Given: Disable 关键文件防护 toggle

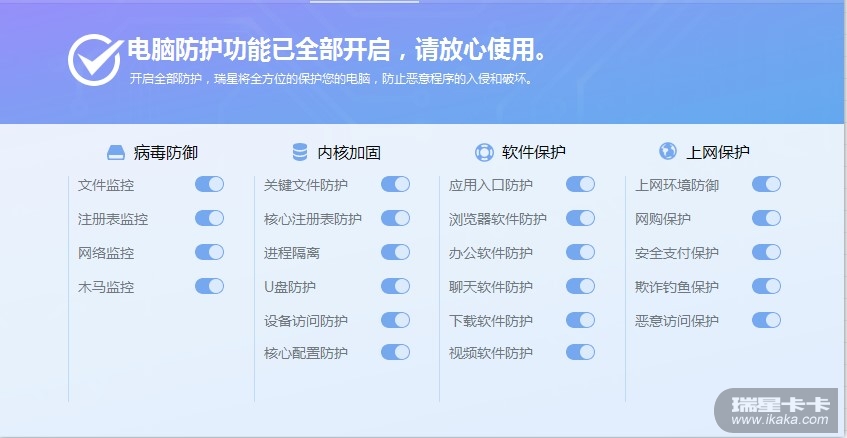Looking at the screenshot, I should point(395,184).
